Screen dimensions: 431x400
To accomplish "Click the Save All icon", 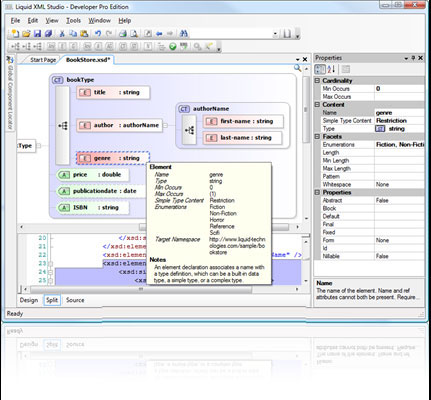I will coord(49,33).
